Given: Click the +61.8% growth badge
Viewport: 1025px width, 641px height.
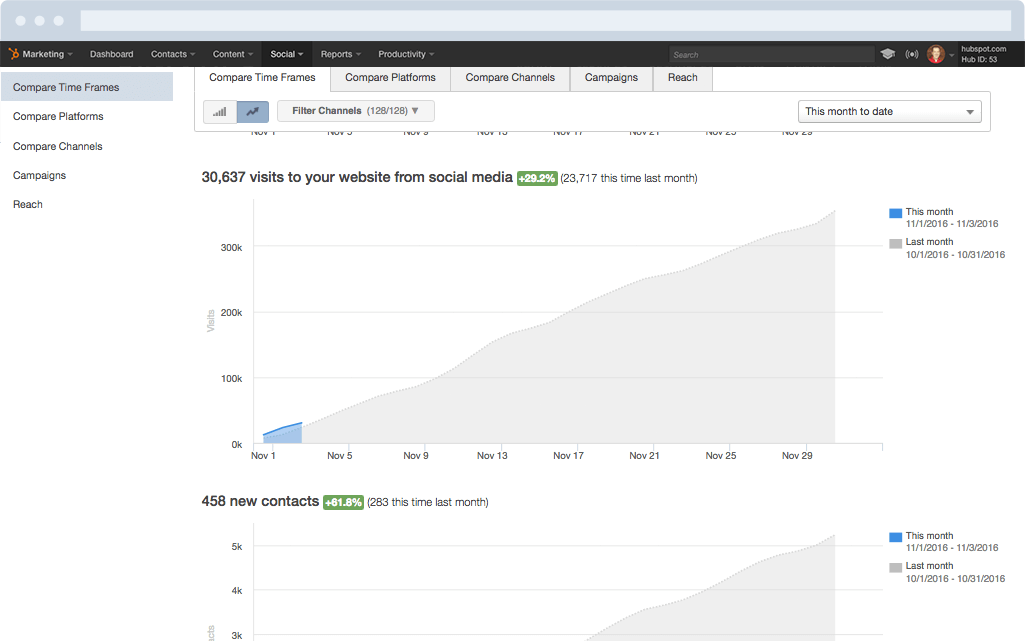Looking at the screenshot, I should [343, 501].
